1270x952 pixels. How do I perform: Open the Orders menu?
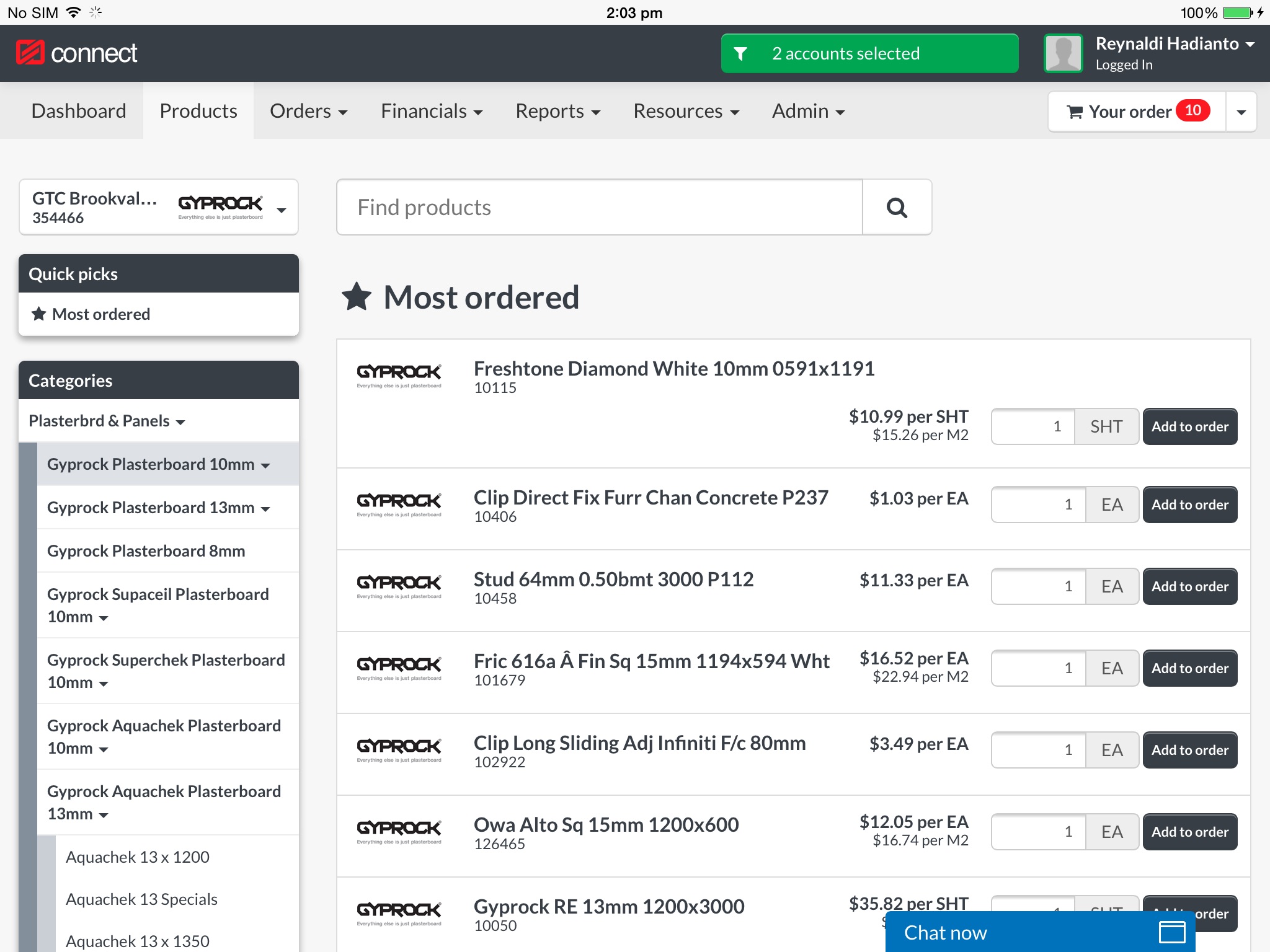click(x=308, y=111)
